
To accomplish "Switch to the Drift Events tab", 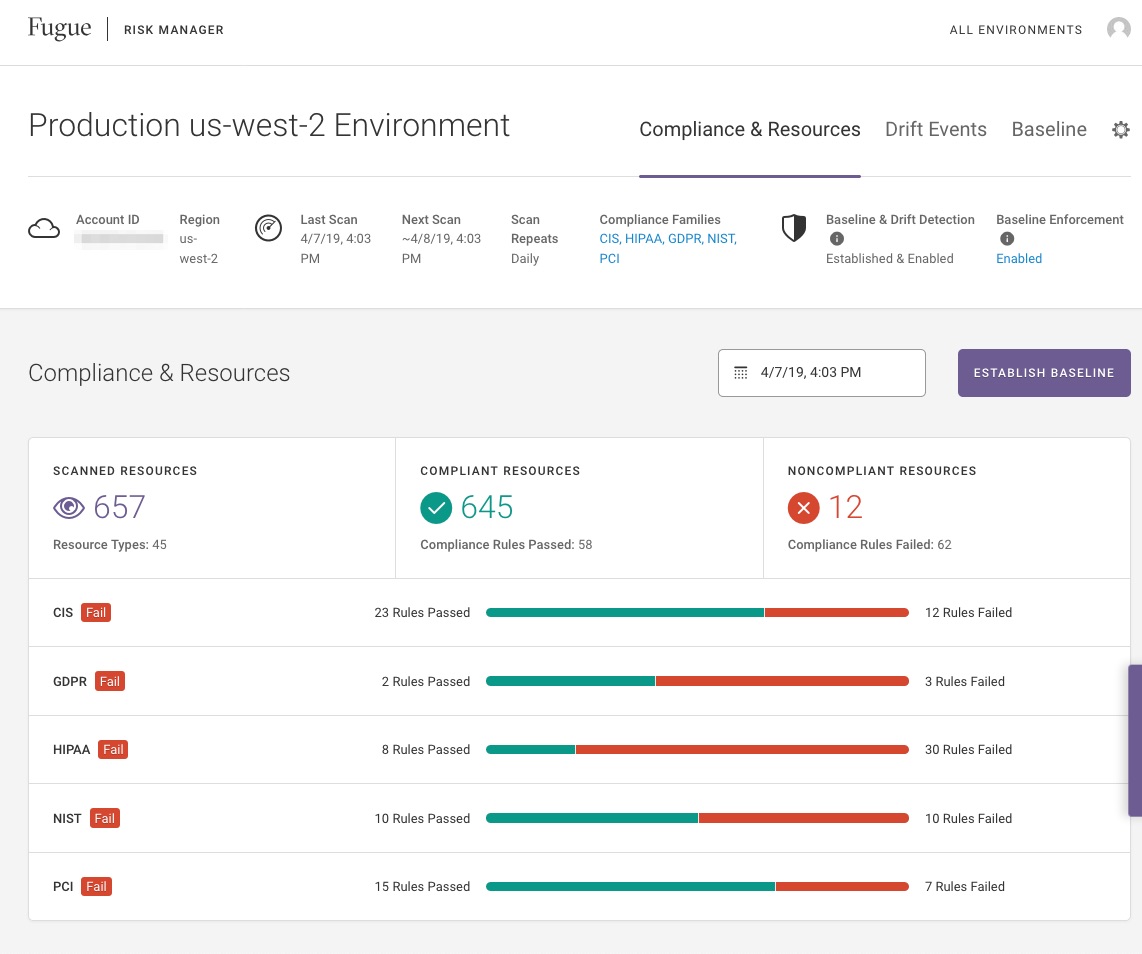I will click(935, 130).
